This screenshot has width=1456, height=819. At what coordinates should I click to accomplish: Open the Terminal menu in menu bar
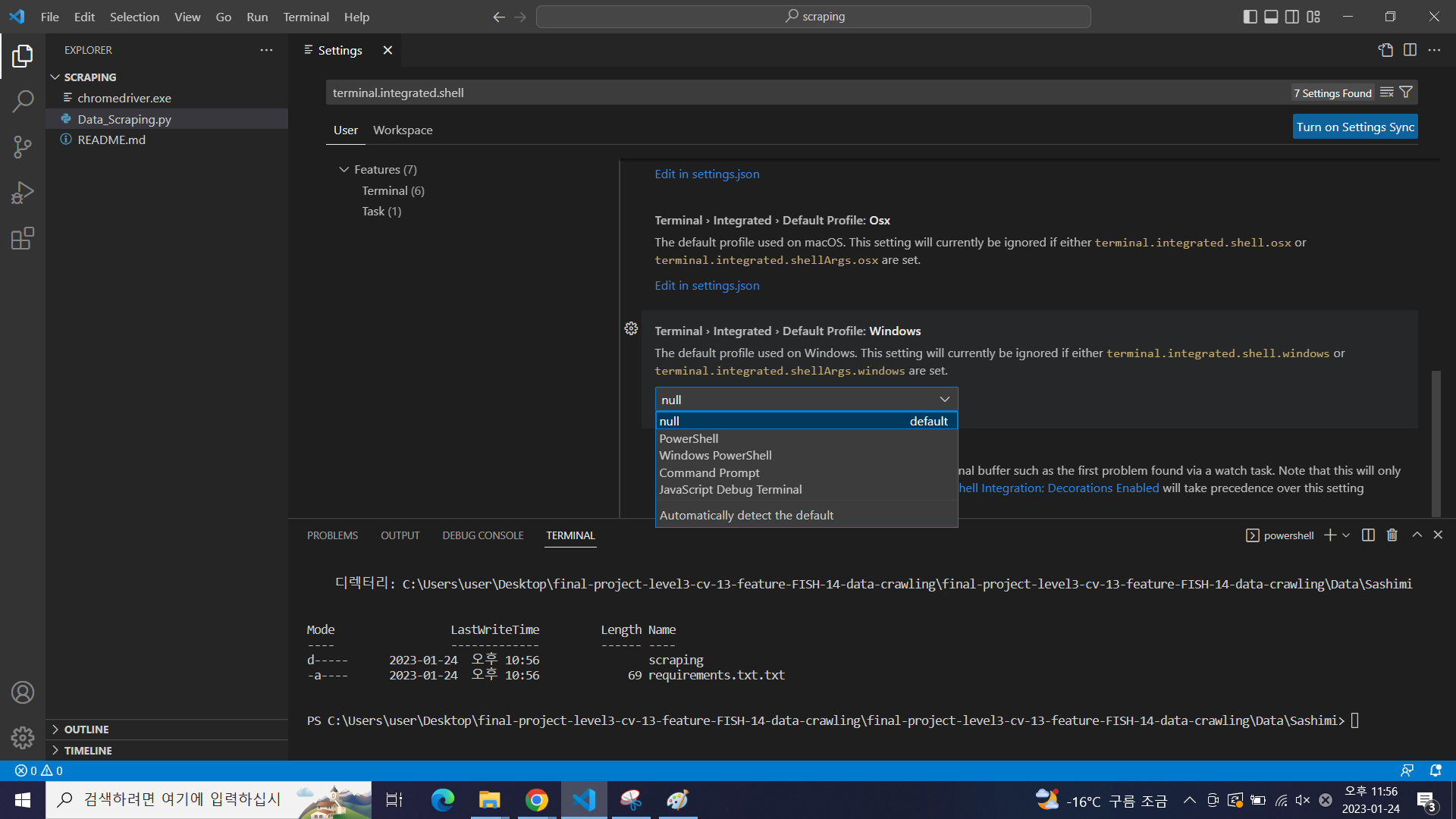click(x=306, y=17)
